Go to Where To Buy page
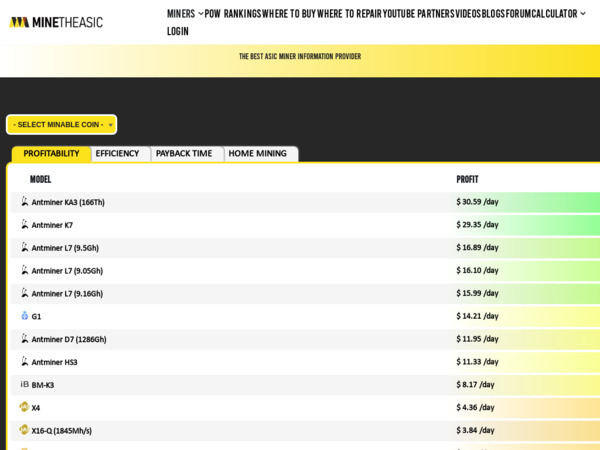This screenshot has height=450, width=600. 289,14
